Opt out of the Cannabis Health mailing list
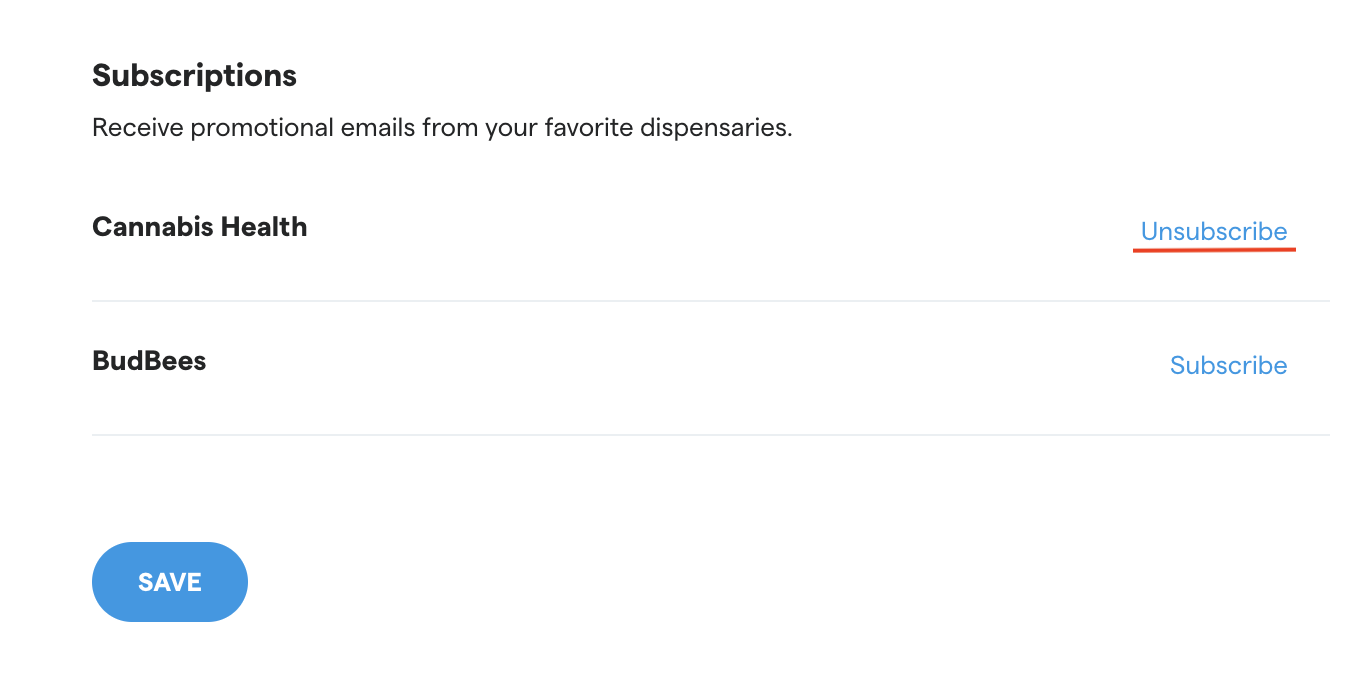Screen dimensions: 1372x682 (x=1213, y=231)
